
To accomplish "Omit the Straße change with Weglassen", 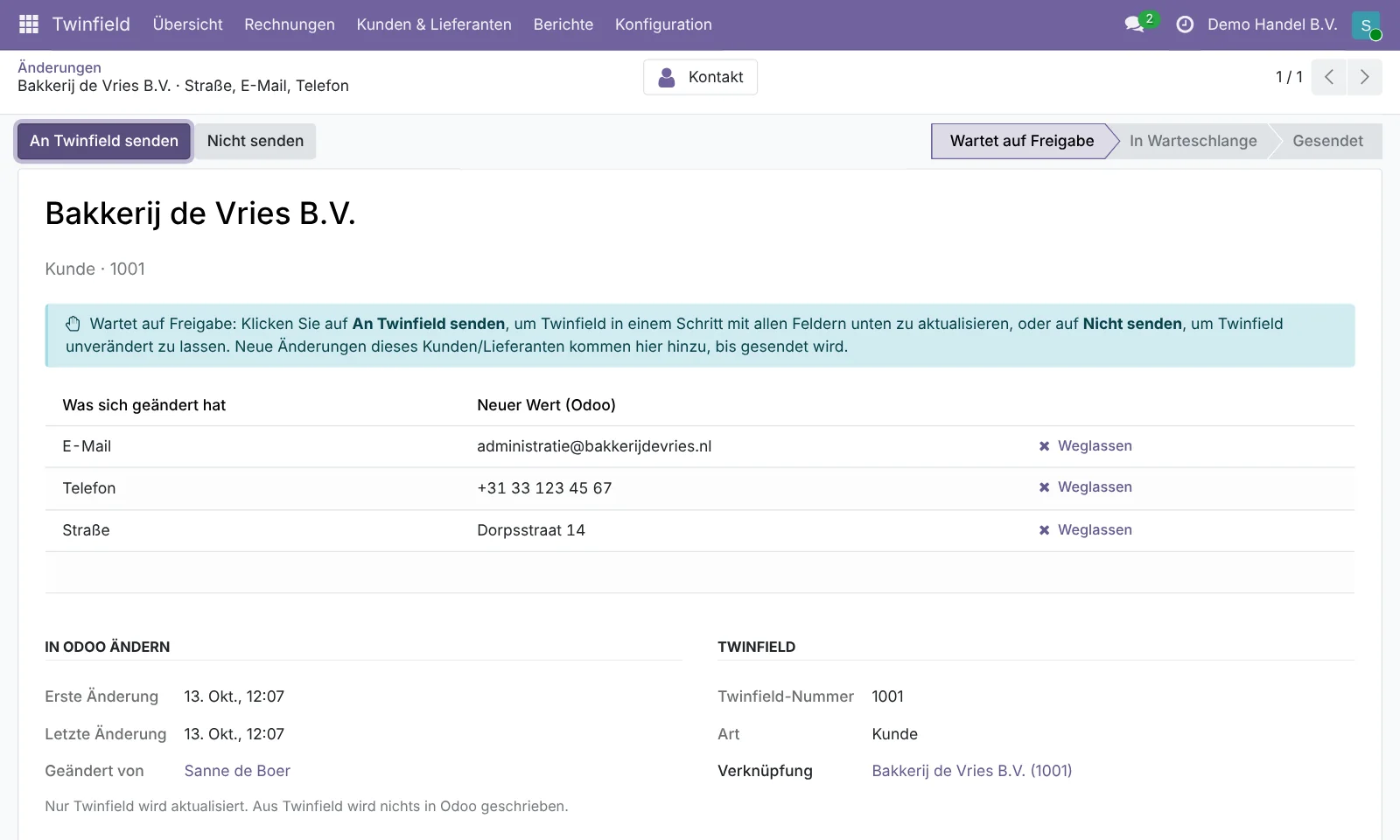I will pos(1085,530).
